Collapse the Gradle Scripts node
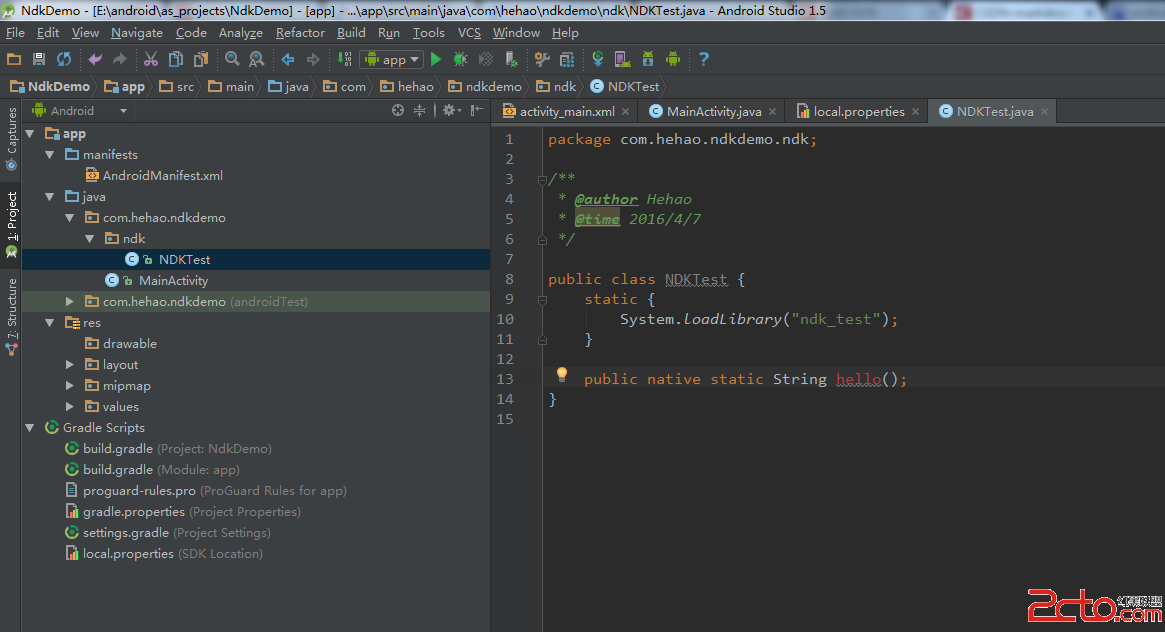 pos(29,428)
